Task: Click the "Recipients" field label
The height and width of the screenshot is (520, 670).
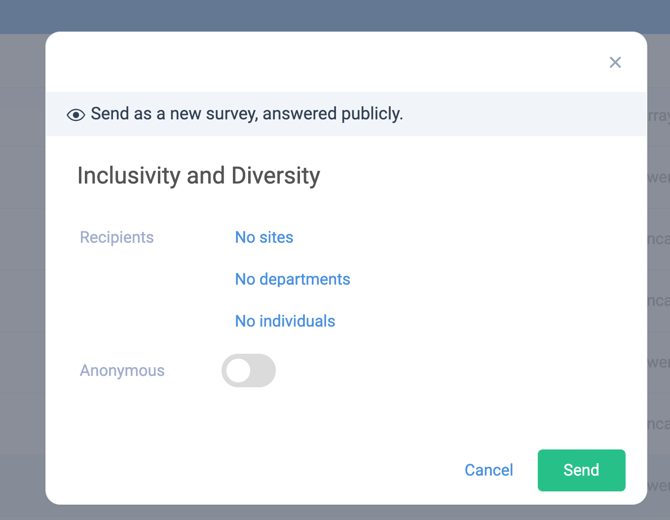Action: pos(117,237)
